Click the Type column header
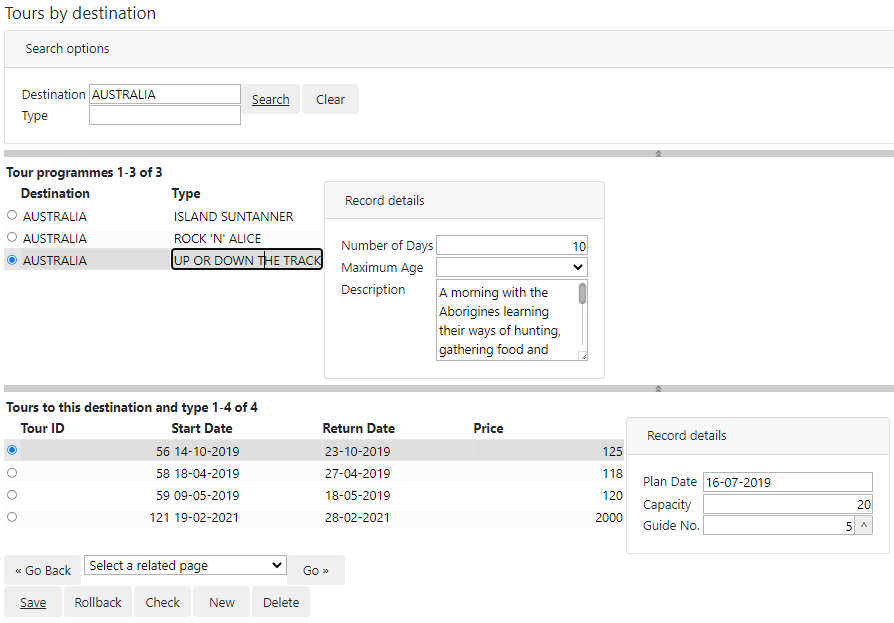The image size is (894, 623). (x=186, y=194)
